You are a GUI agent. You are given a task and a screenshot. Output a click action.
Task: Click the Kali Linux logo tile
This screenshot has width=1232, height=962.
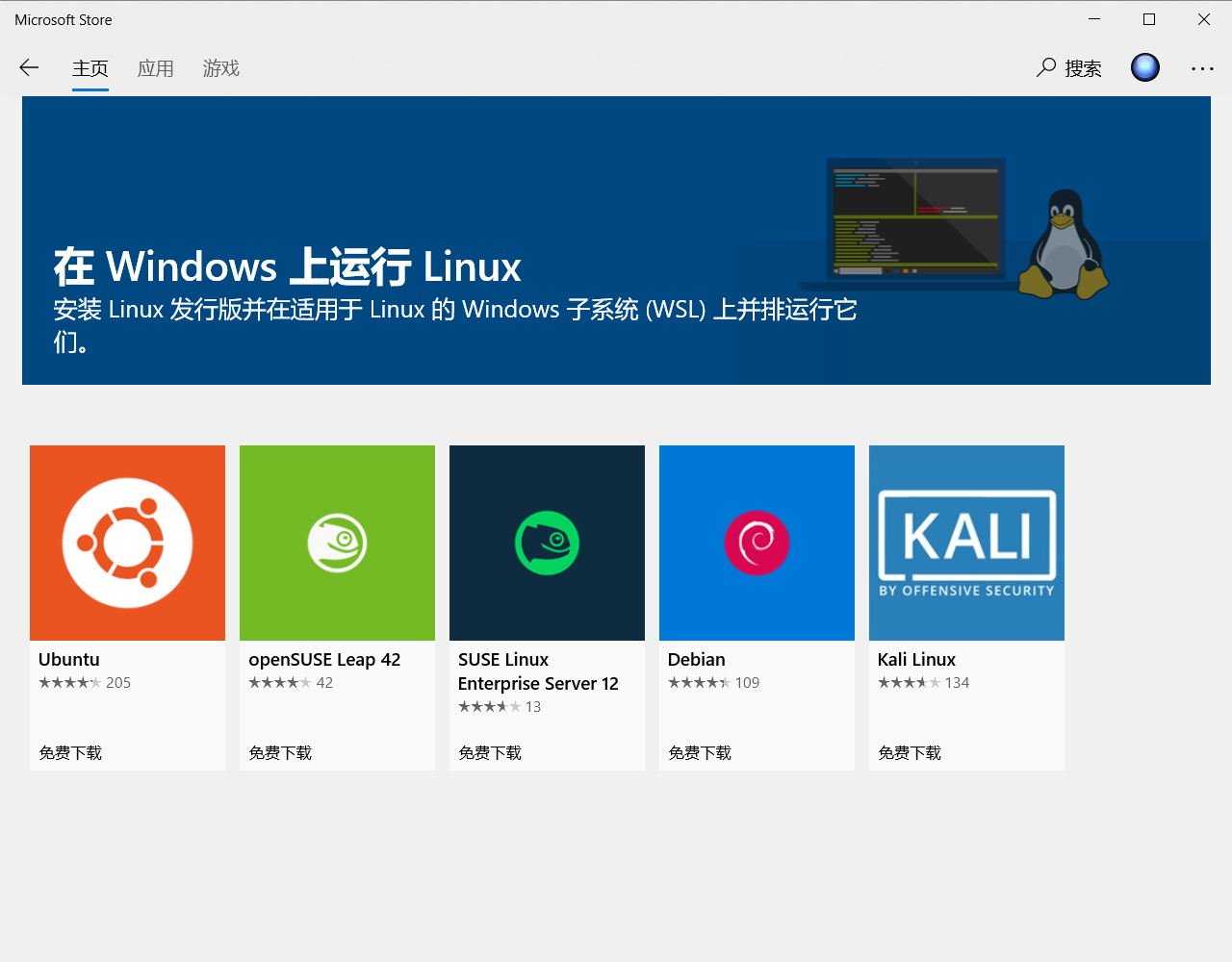[966, 543]
